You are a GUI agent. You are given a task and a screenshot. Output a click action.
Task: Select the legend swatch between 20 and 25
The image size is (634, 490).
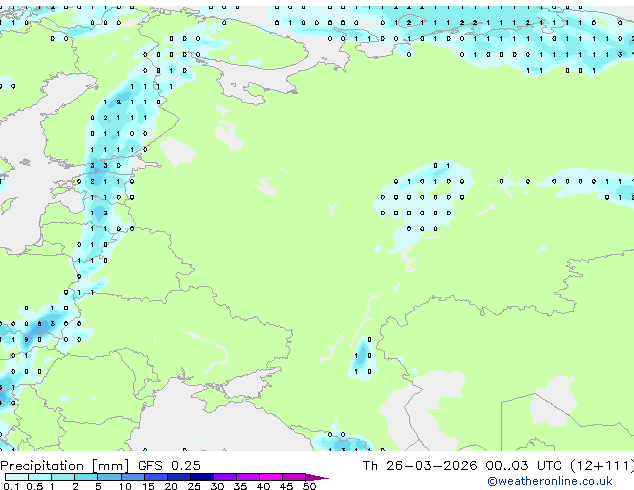178,477
